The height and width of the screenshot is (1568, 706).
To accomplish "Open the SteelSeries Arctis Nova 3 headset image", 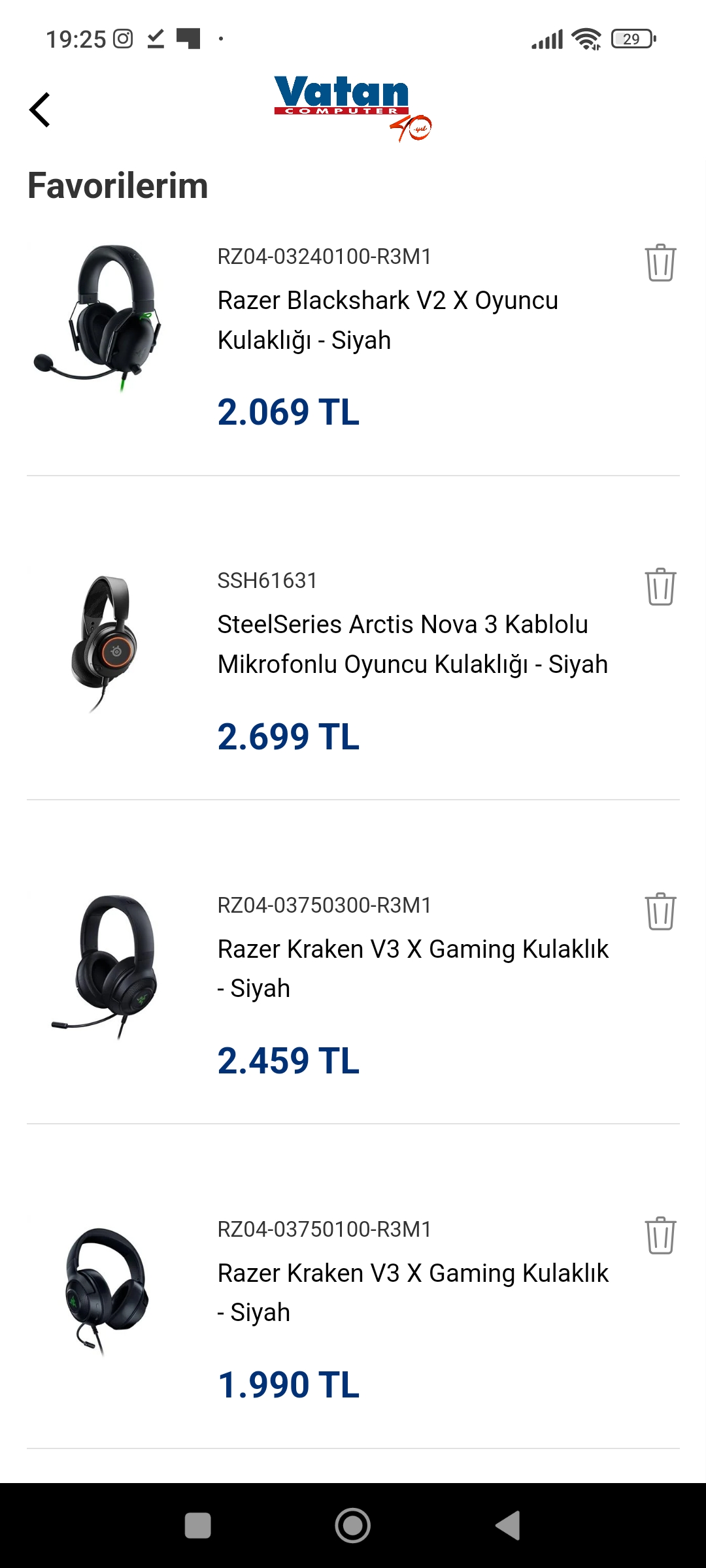I will [105, 643].
